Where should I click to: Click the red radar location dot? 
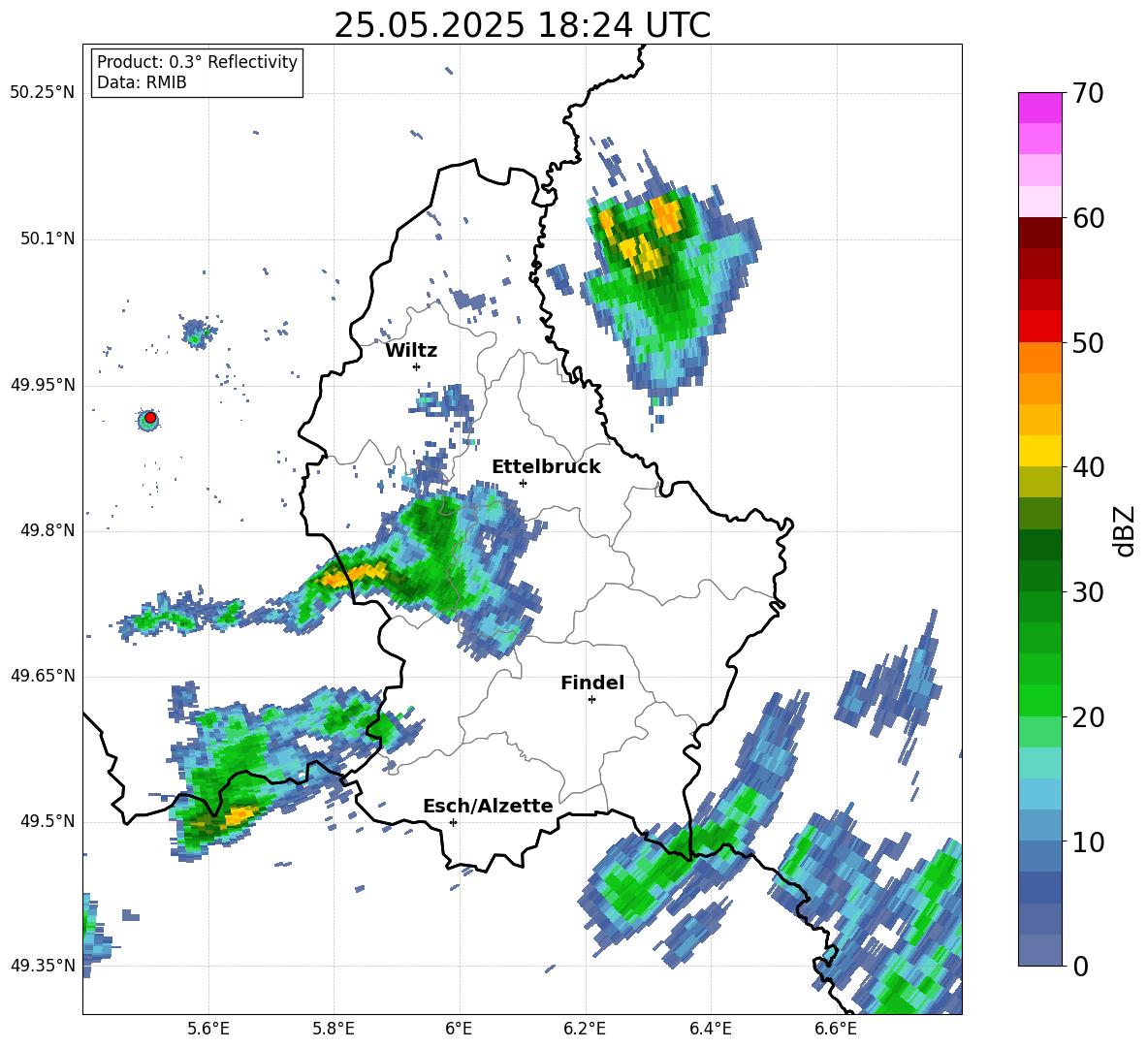point(150,418)
